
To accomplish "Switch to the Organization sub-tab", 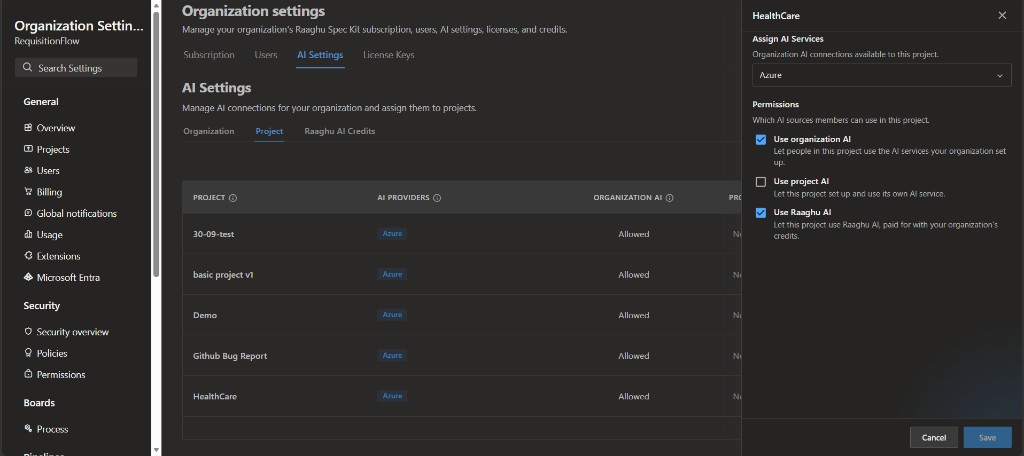I will (209, 131).
